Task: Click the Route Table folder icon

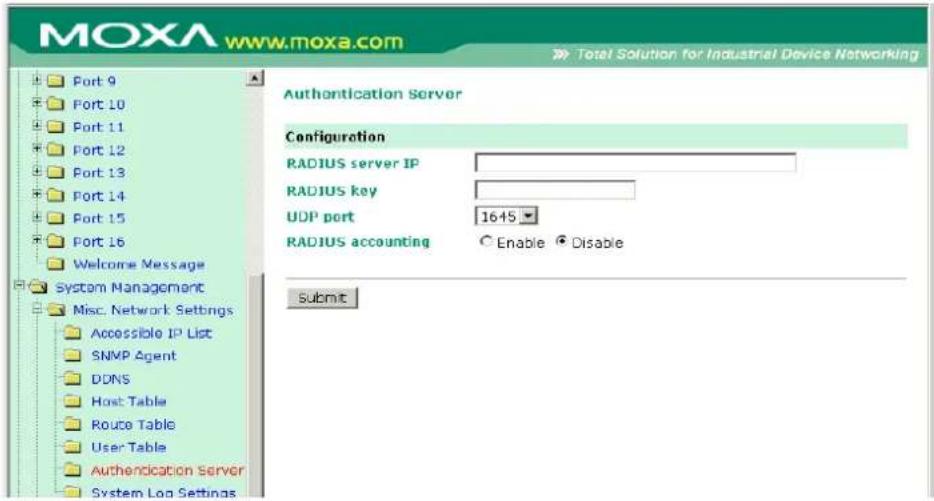Action: [73, 425]
